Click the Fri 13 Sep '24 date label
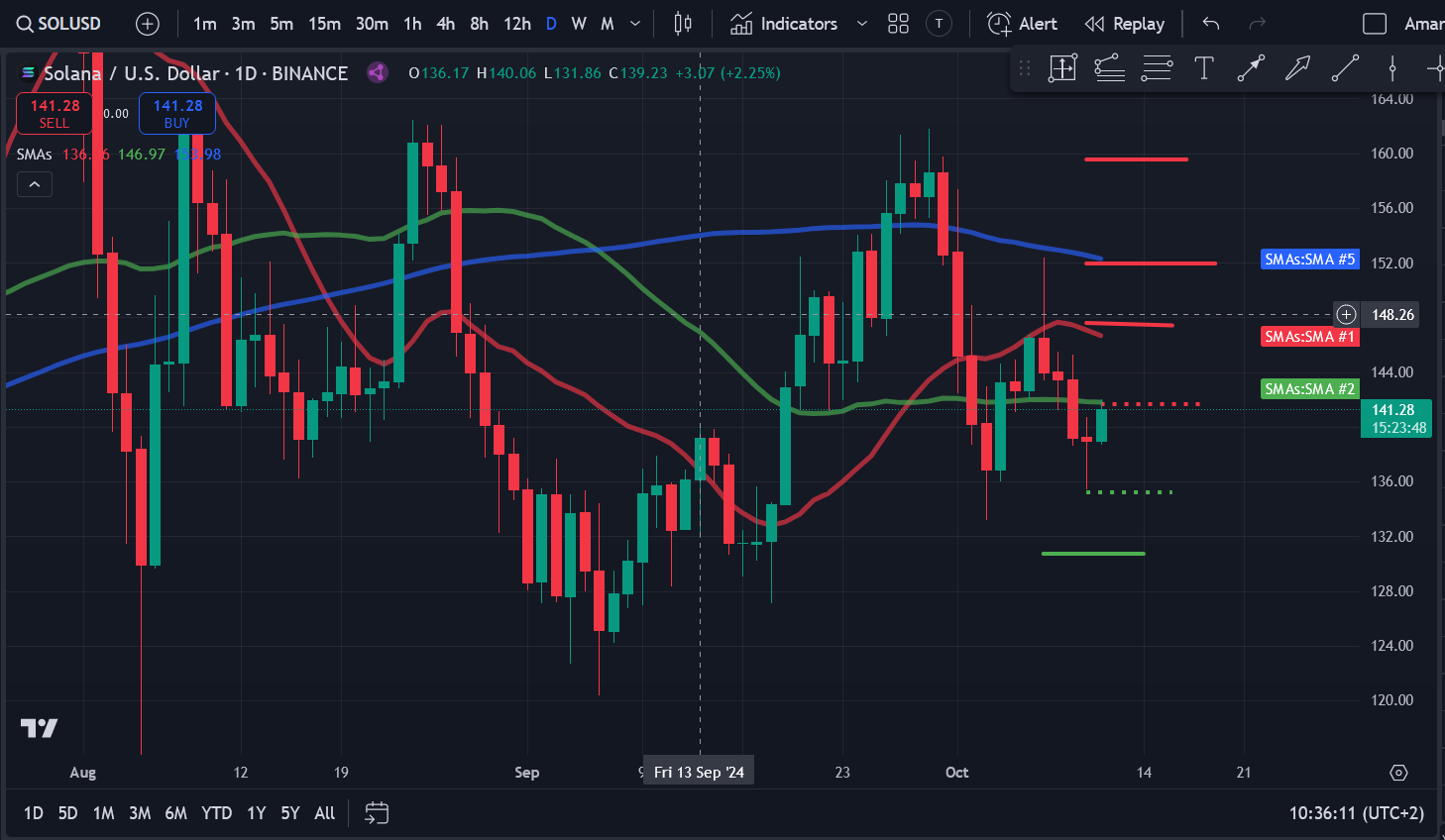This screenshot has width=1445, height=840. pos(699,773)
